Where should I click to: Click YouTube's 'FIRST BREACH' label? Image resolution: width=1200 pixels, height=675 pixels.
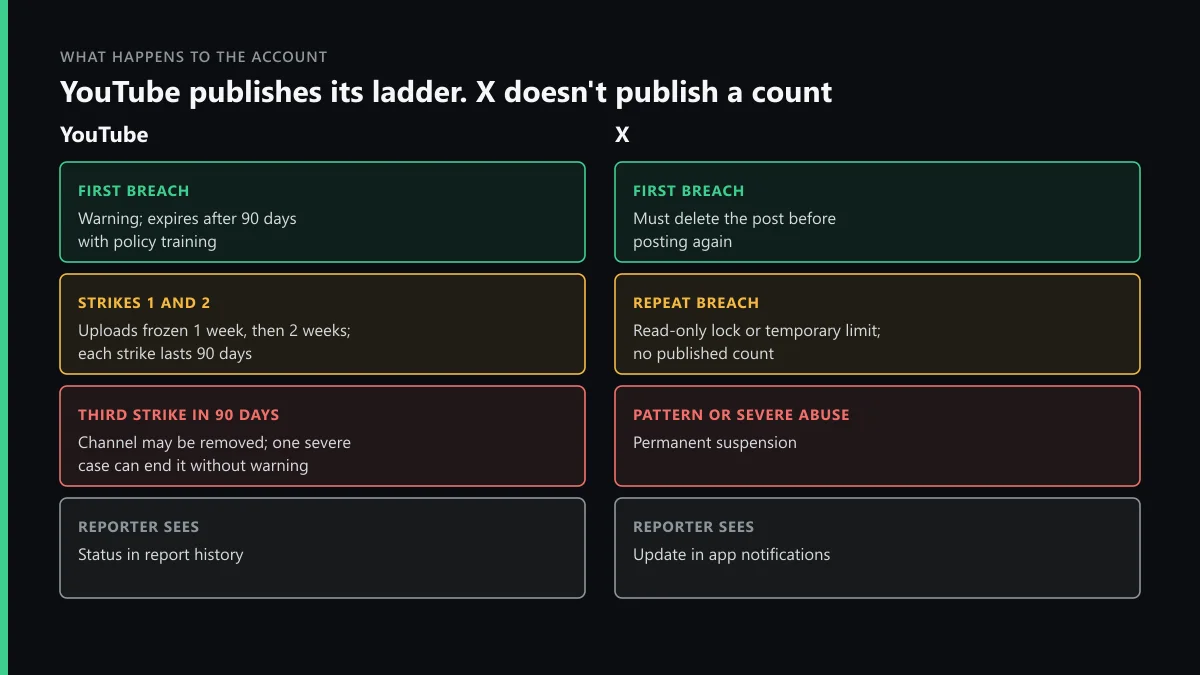click(133, 191)
